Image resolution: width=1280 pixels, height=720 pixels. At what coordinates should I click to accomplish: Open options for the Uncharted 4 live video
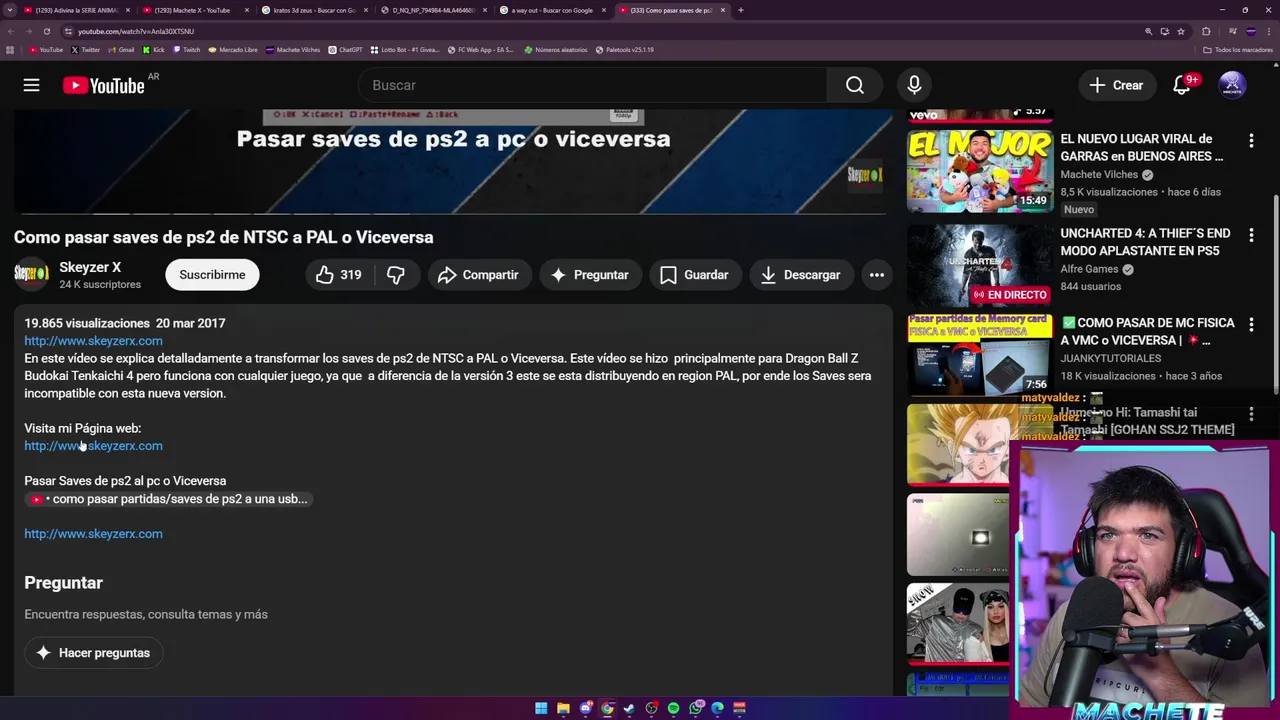pos(1251,234)
